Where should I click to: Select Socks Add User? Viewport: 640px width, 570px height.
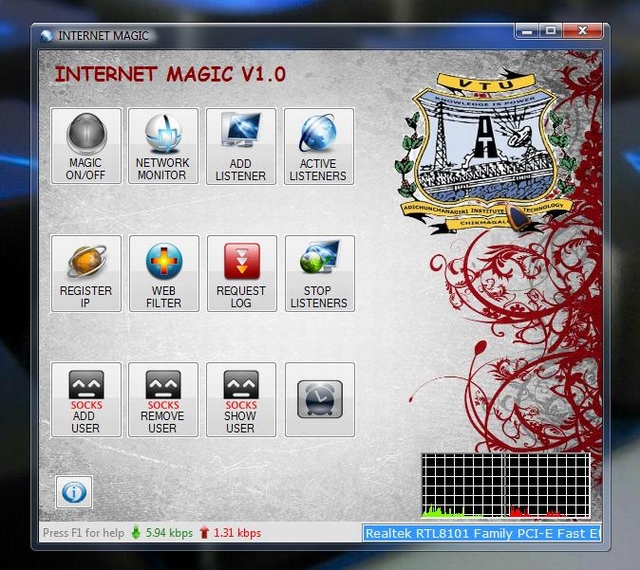click(x=86, y=400)
